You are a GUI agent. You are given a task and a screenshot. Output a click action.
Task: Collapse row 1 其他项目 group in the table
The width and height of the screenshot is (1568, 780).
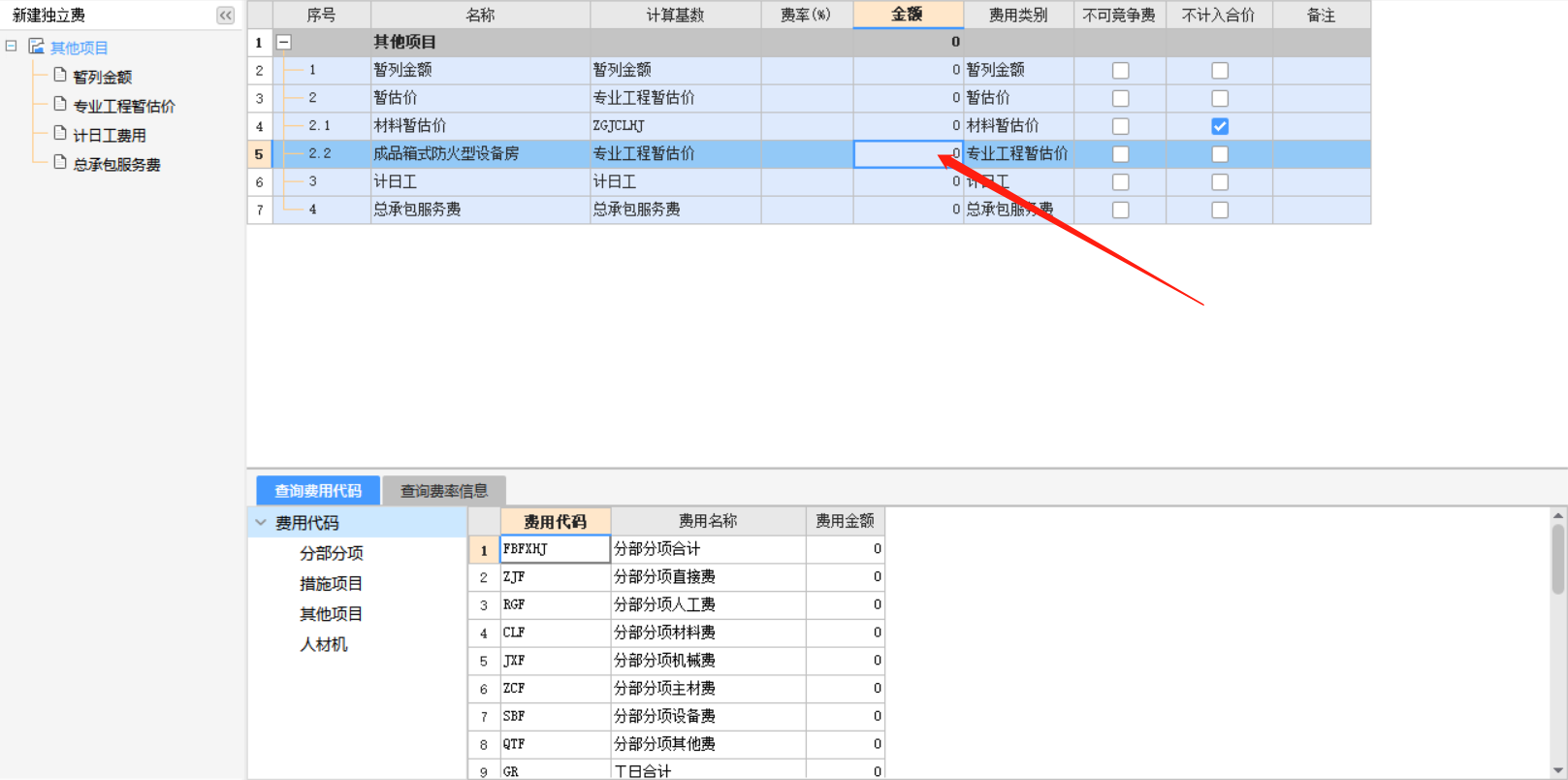click(284, 43)
